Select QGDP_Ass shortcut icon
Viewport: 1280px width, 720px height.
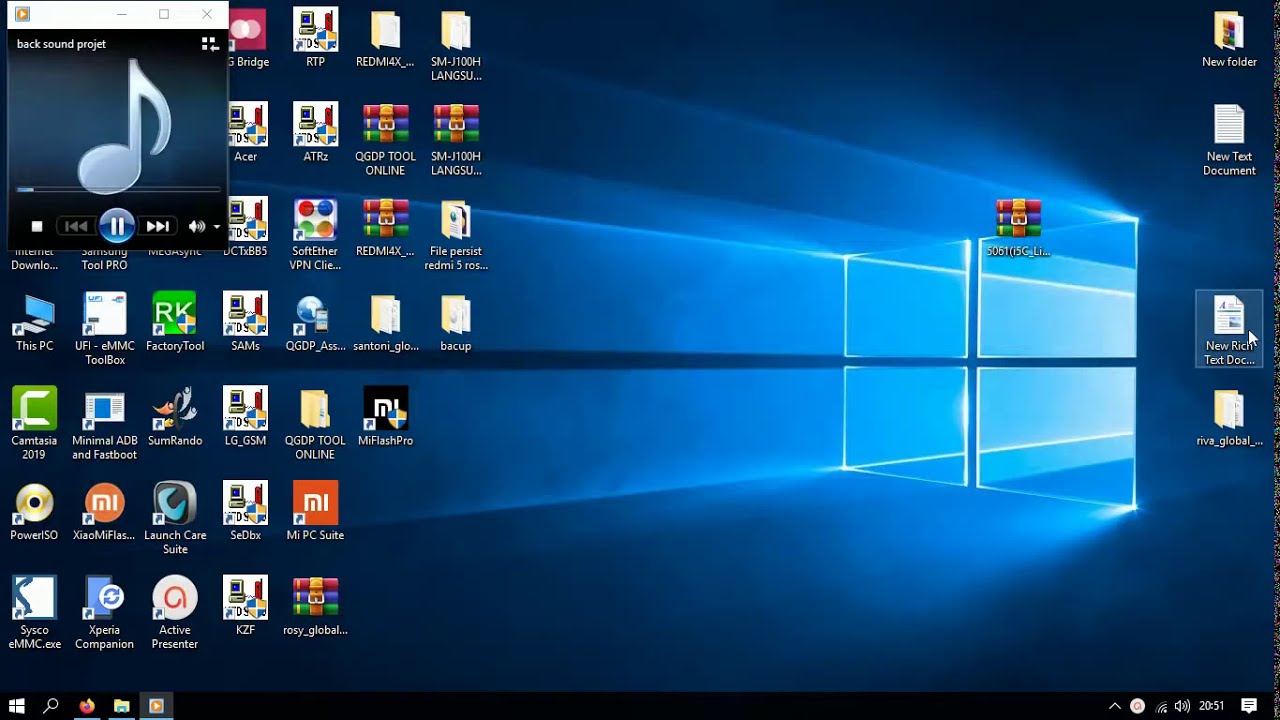pyautogui.click(x=315, y=323)
